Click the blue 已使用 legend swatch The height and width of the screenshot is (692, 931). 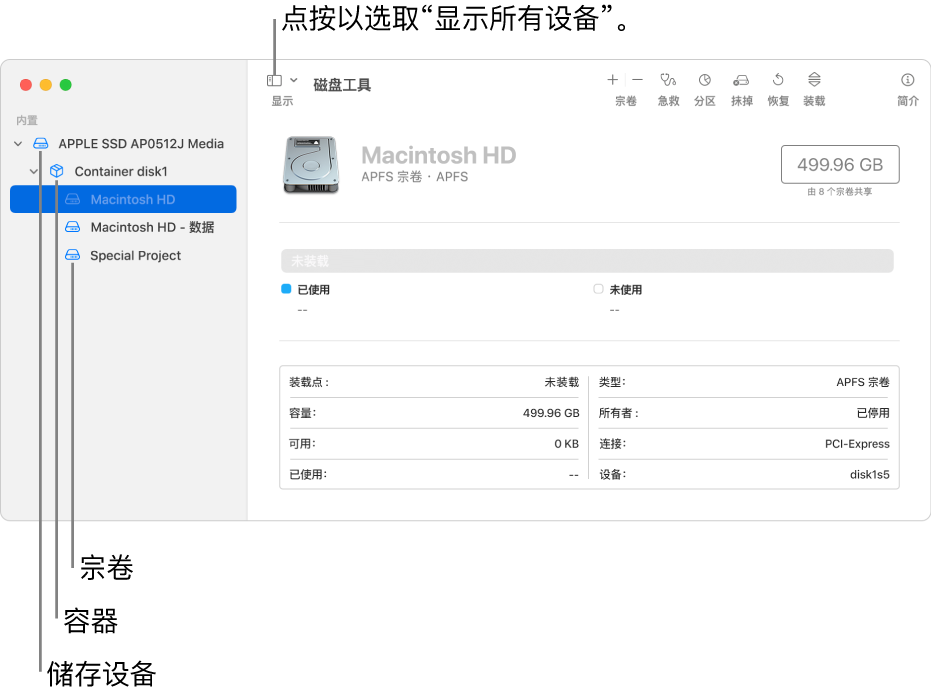tap(286, 289)
